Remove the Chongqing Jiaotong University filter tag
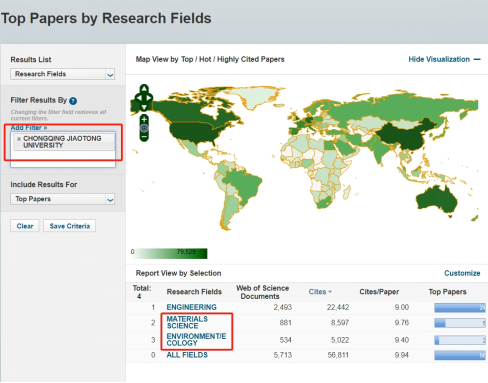Viewport: 488px width, 383px height. (19, 139)
